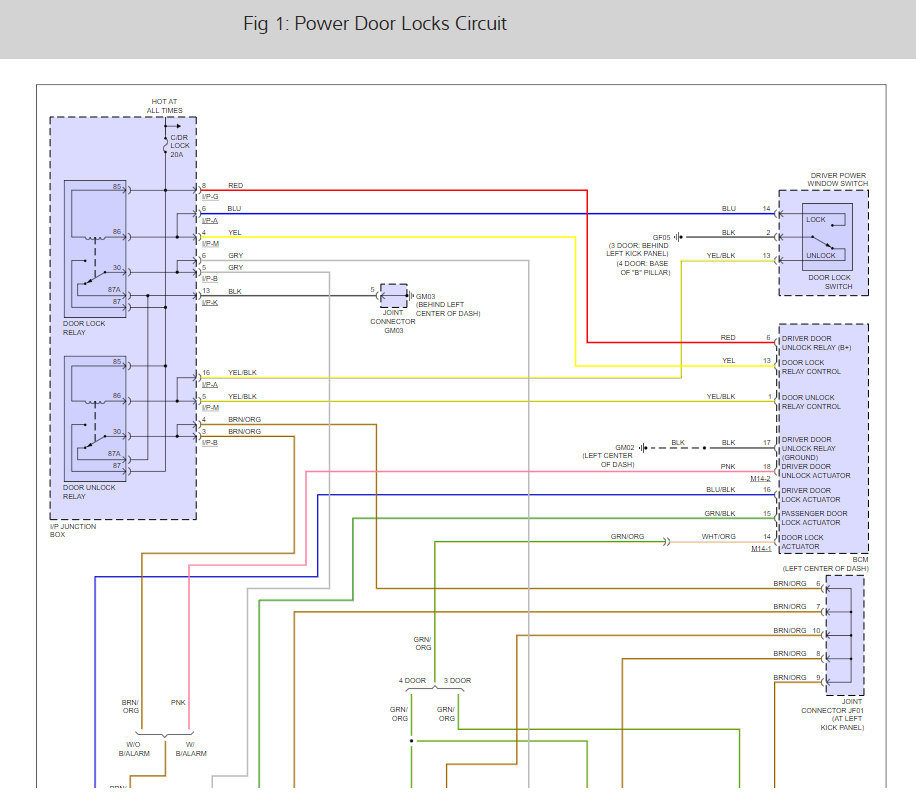The image size is (916, 799).
Task: Click the 'RED' wire label at BCM pin 6
Action: (728, 338)
